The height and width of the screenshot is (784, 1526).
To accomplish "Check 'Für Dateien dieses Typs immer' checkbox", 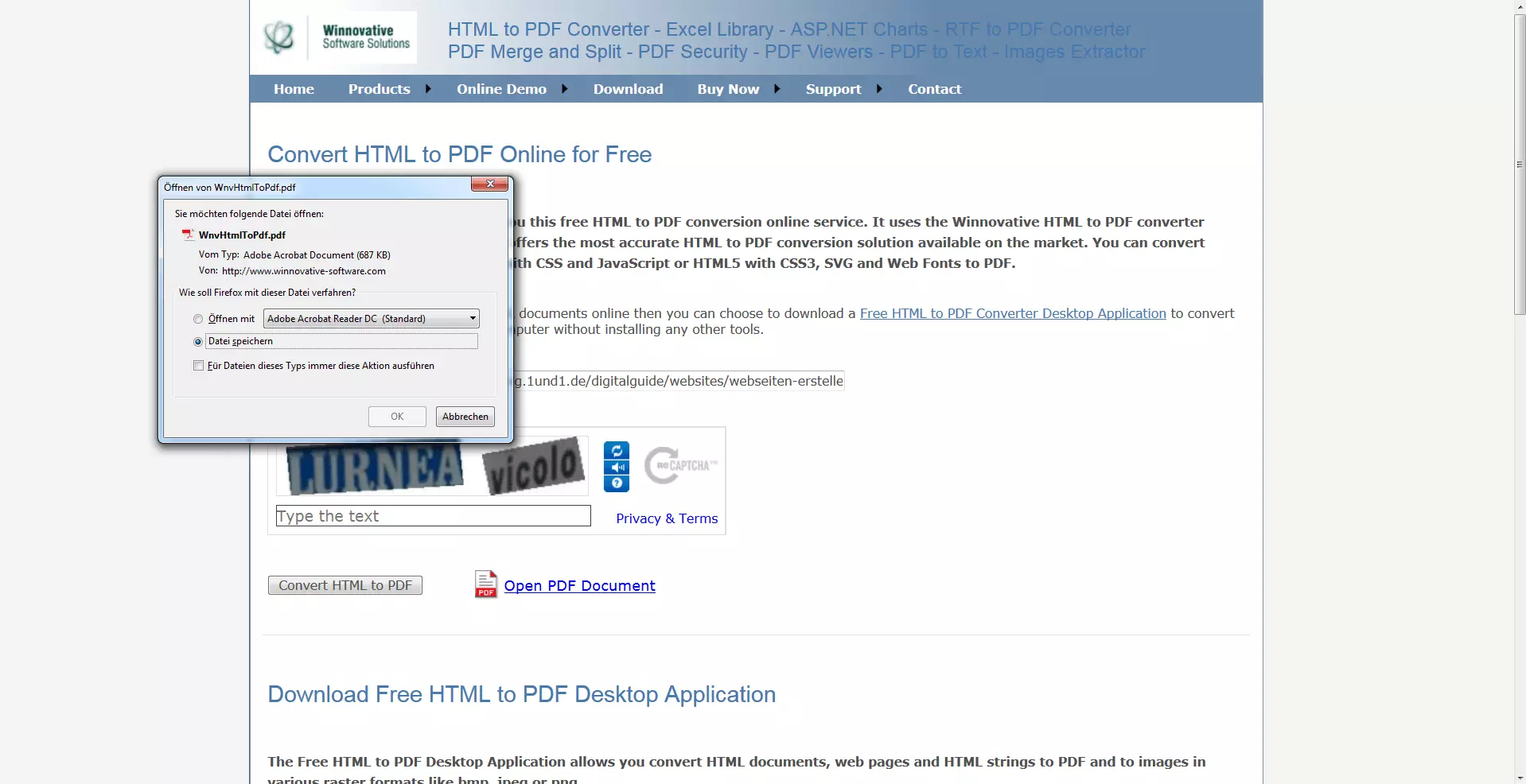I will [x=198, y=366].
